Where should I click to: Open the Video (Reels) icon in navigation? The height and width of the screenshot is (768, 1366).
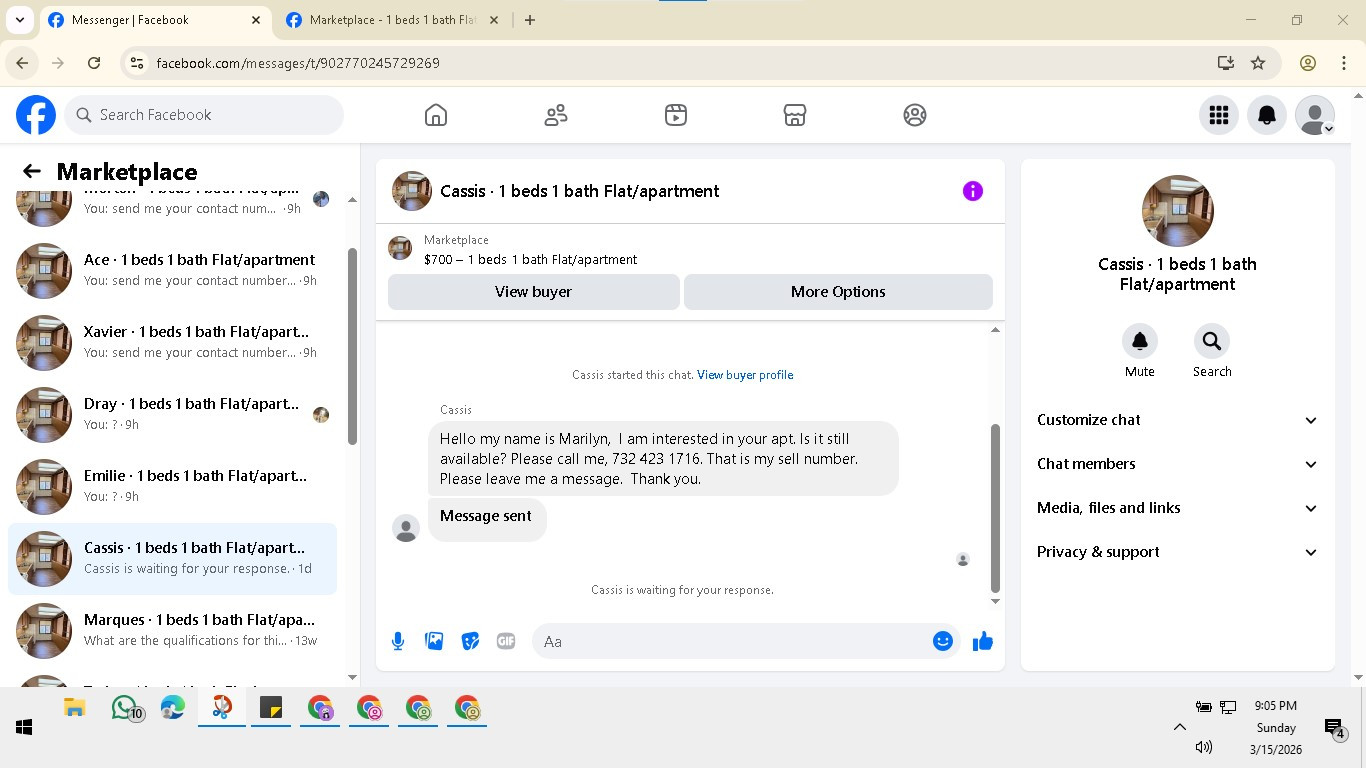point(676,115)
